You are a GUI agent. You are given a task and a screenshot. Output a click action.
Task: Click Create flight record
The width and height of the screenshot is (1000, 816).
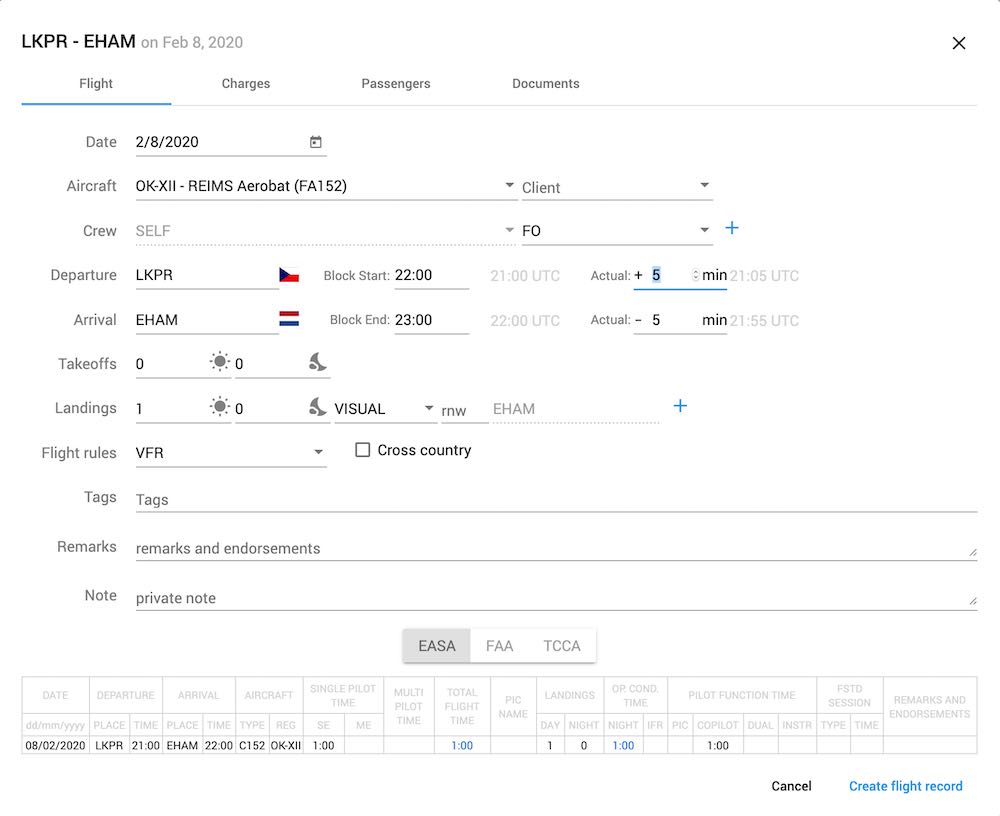pyautogui.click(x=905, y=786)
